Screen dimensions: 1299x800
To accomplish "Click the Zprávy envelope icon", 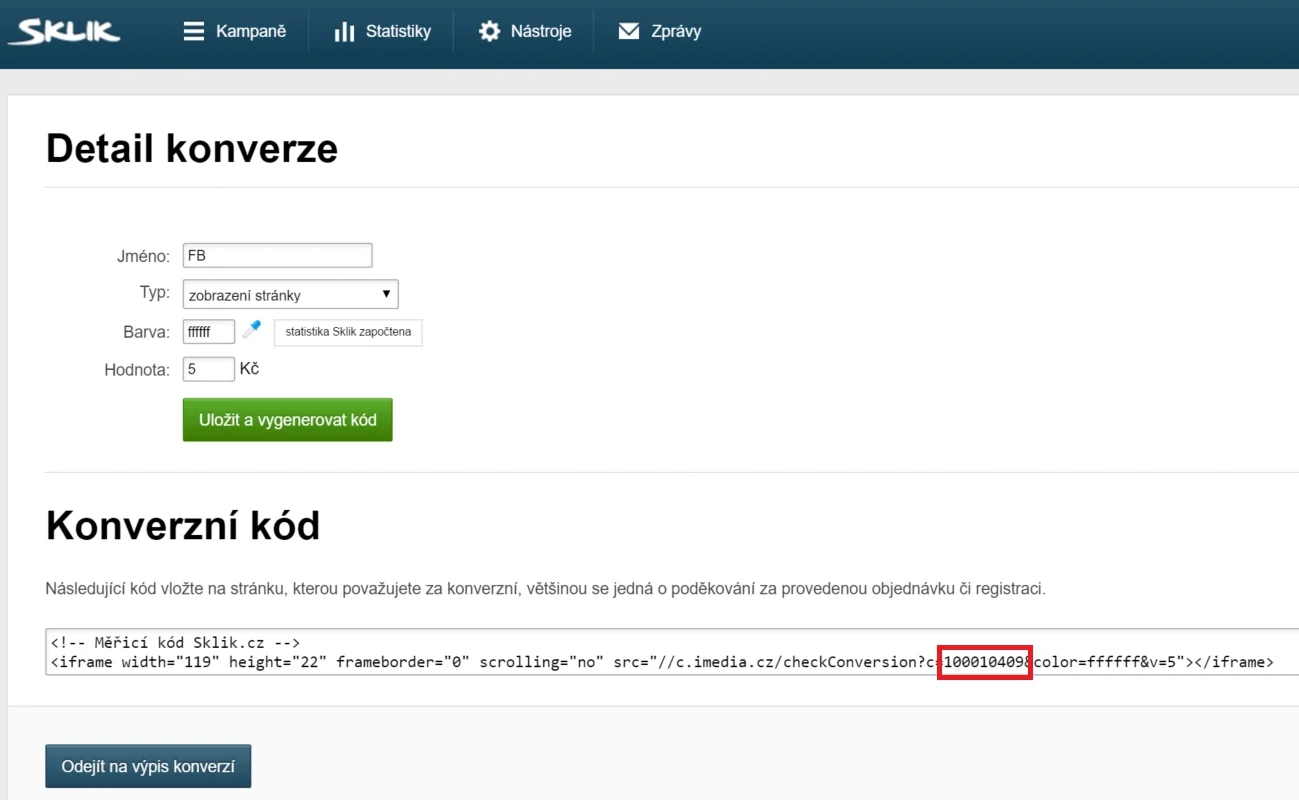I will pos(629,32).
